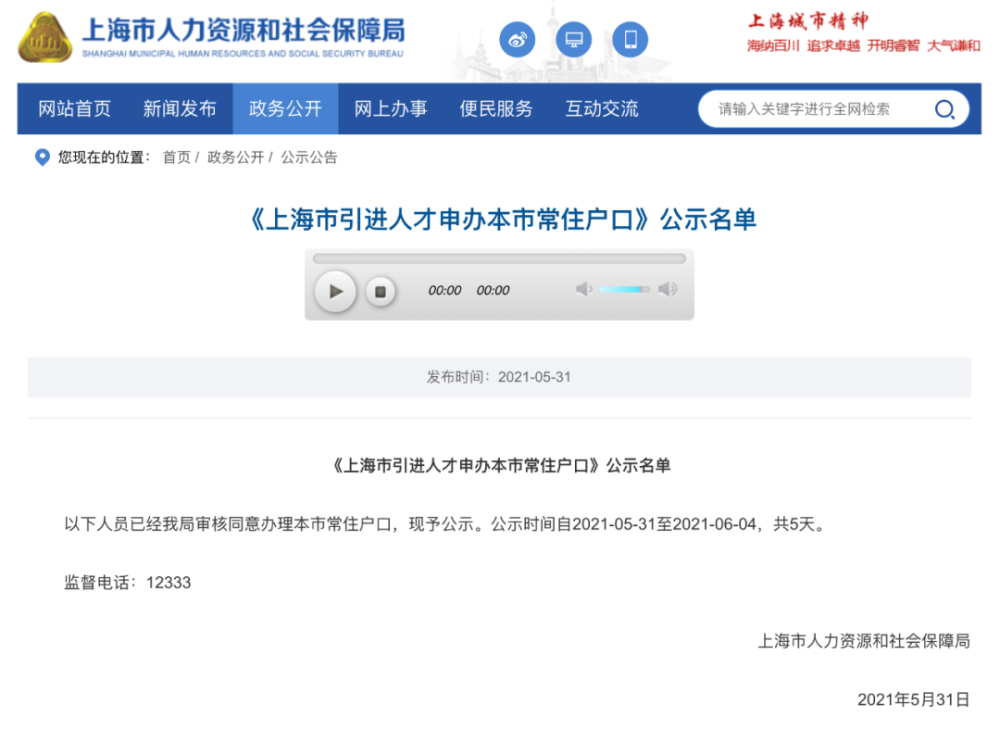The width and height of the screenshot is (1000, 742).
Task: Open the 便民服务 menu item
Action: [496, 108]
